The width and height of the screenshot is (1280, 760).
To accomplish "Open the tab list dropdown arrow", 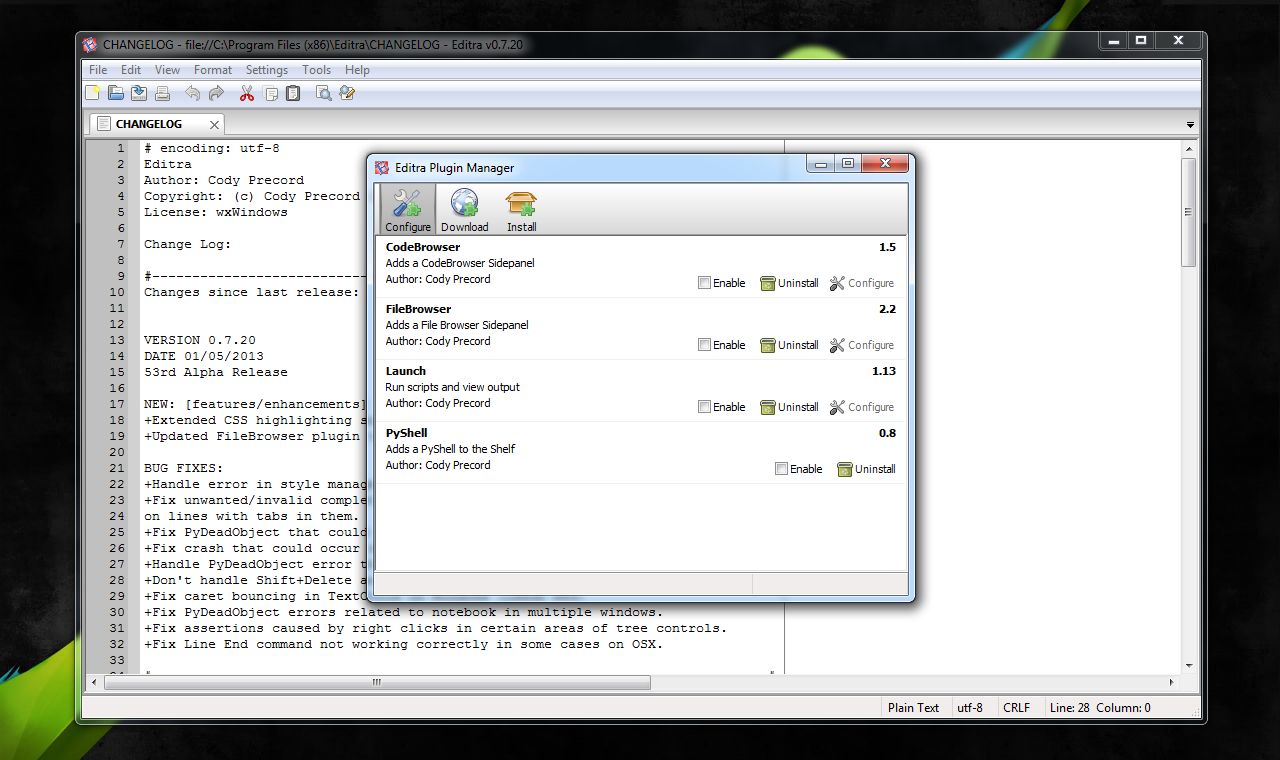I will tap(1190, 125).
